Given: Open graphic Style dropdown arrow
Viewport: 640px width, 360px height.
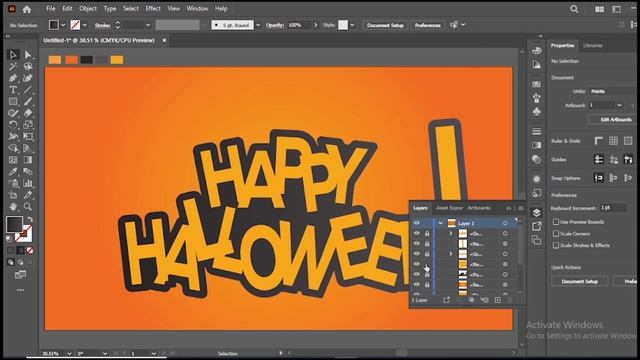Looking at the screenshot, I should pos(353,25).
